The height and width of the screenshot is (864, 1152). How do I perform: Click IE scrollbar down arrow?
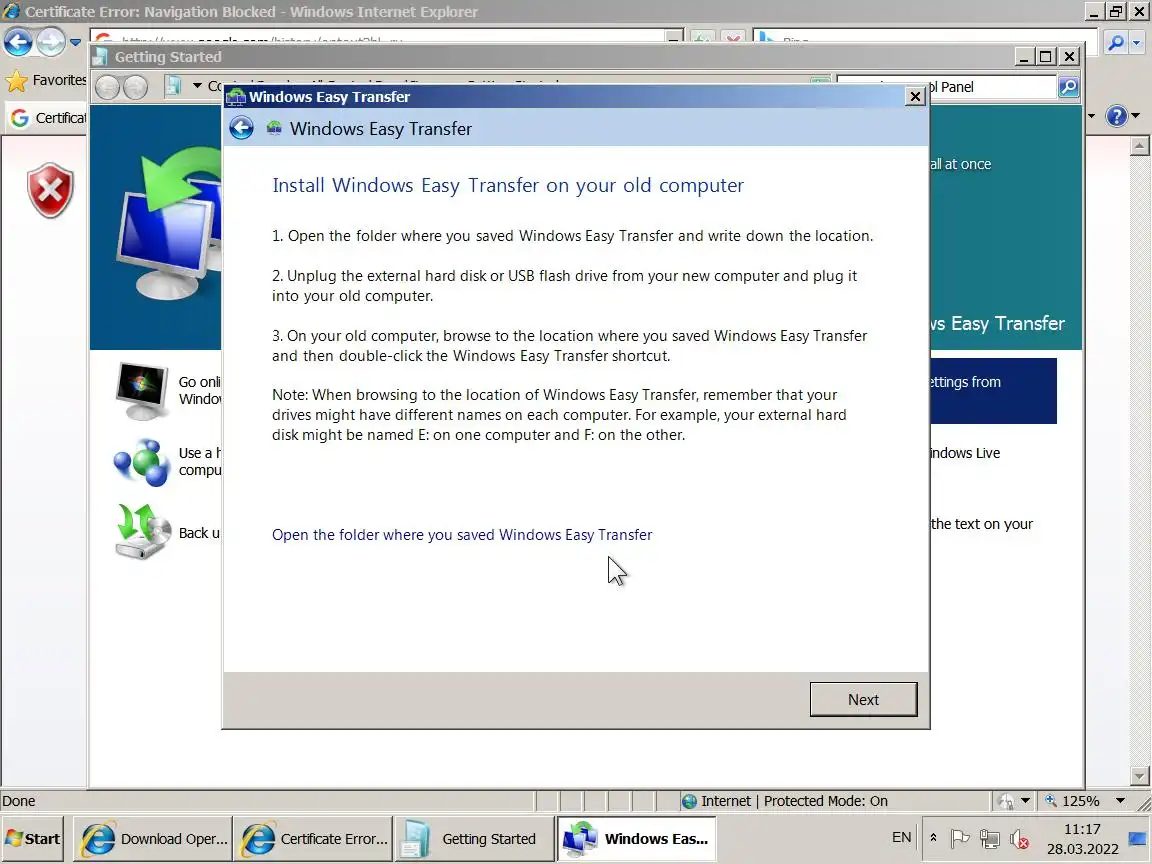click(x=1140, y=776)
